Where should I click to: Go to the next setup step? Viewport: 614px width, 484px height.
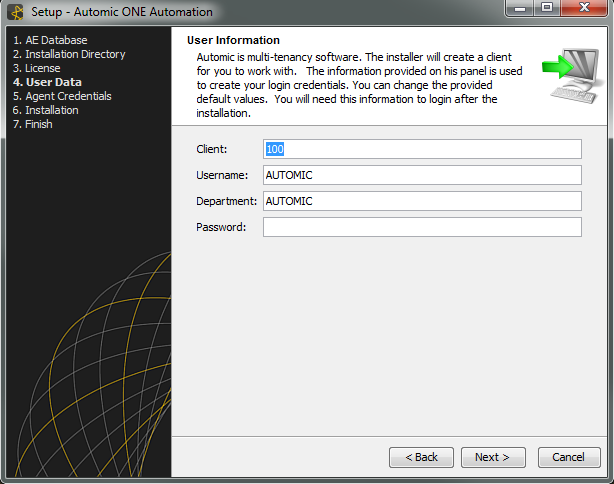pos(493,457)
